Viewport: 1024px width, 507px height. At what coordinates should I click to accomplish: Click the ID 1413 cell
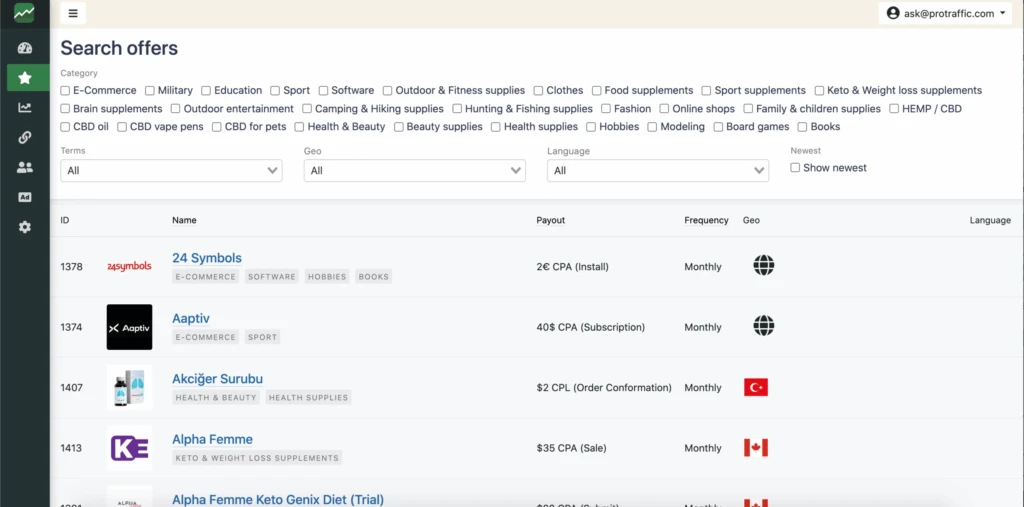[x=71, y=448]
